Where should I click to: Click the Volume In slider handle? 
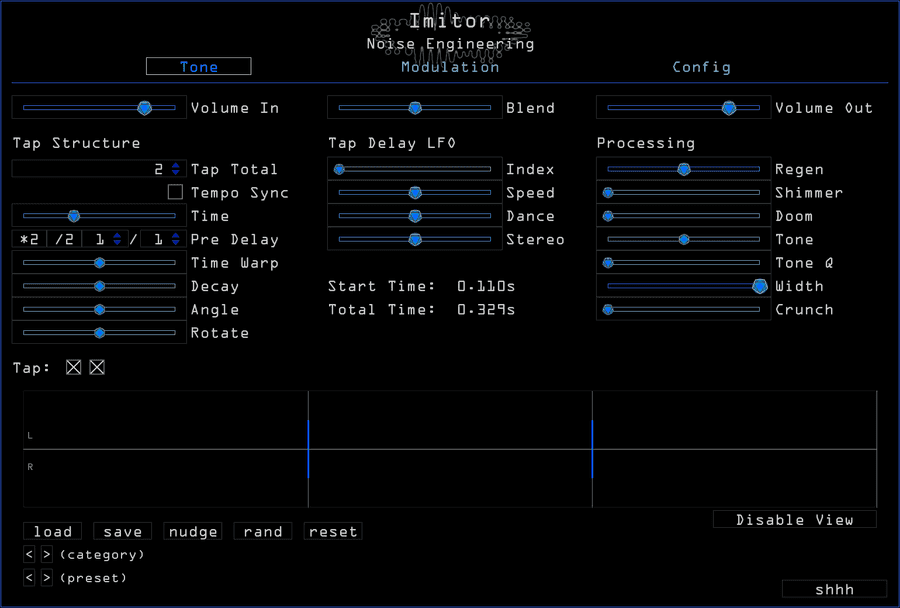(x=145, y=108)
